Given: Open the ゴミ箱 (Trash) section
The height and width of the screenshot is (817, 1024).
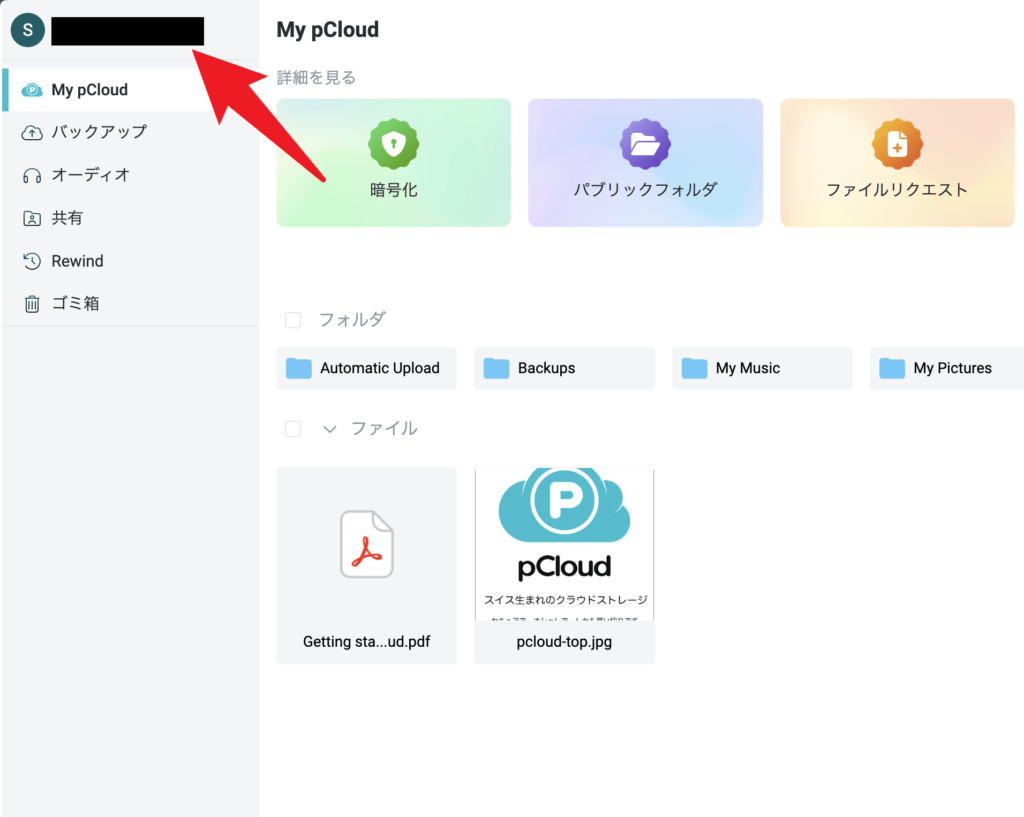Looking at the screenshot, I should coord(74,303).
